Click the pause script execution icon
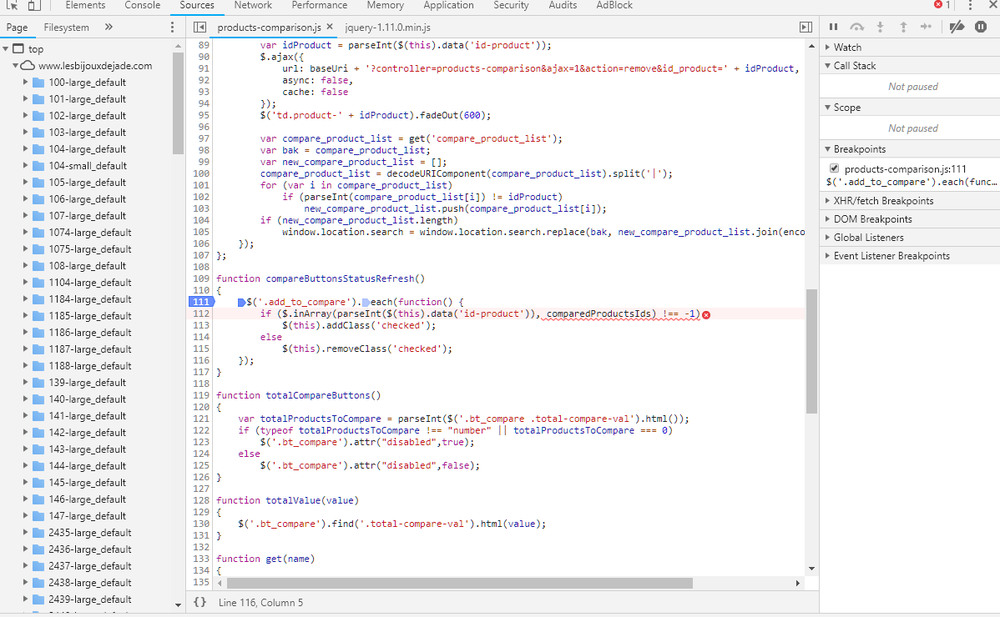Viewport: 1000px width, 617px height. [835, 27]
